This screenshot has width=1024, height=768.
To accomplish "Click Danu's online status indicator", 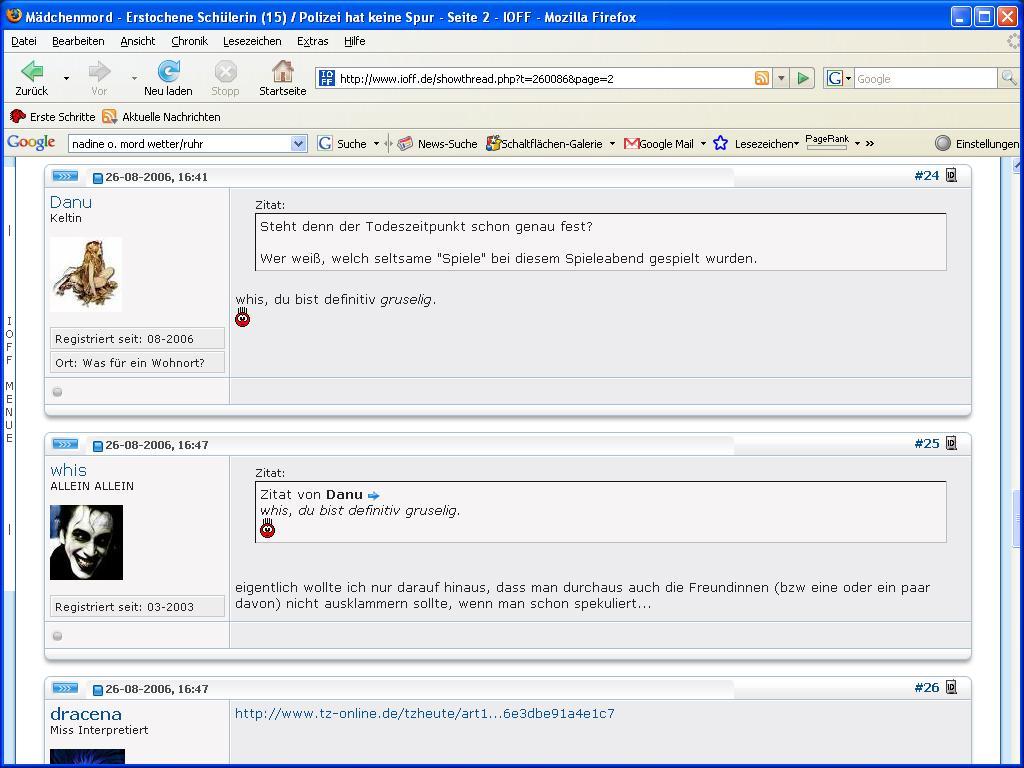I will 57,392.
